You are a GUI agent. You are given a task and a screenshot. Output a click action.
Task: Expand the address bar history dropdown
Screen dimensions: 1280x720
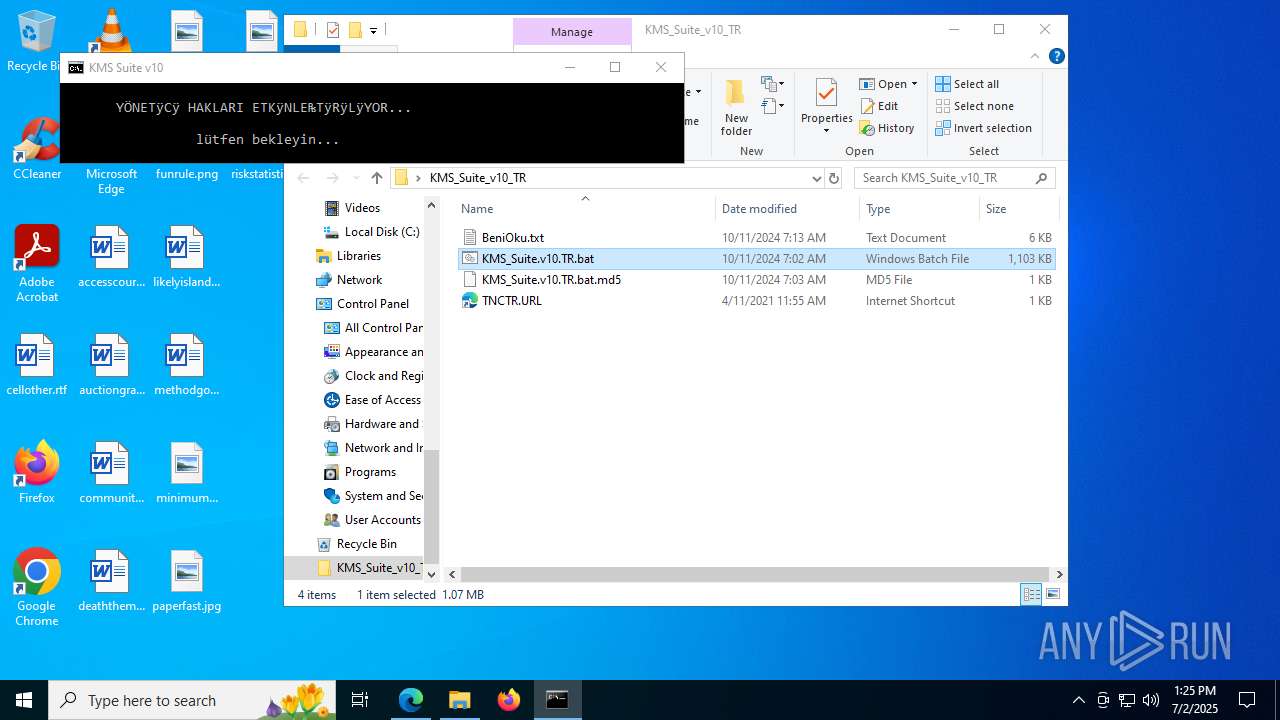816,178
